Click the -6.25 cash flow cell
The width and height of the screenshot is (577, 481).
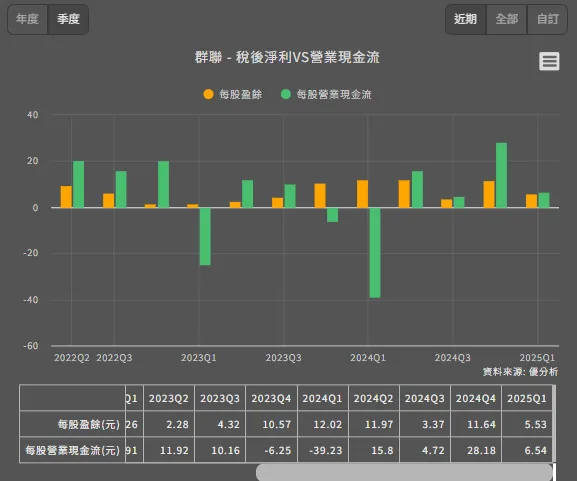click(x=271, y=450)
